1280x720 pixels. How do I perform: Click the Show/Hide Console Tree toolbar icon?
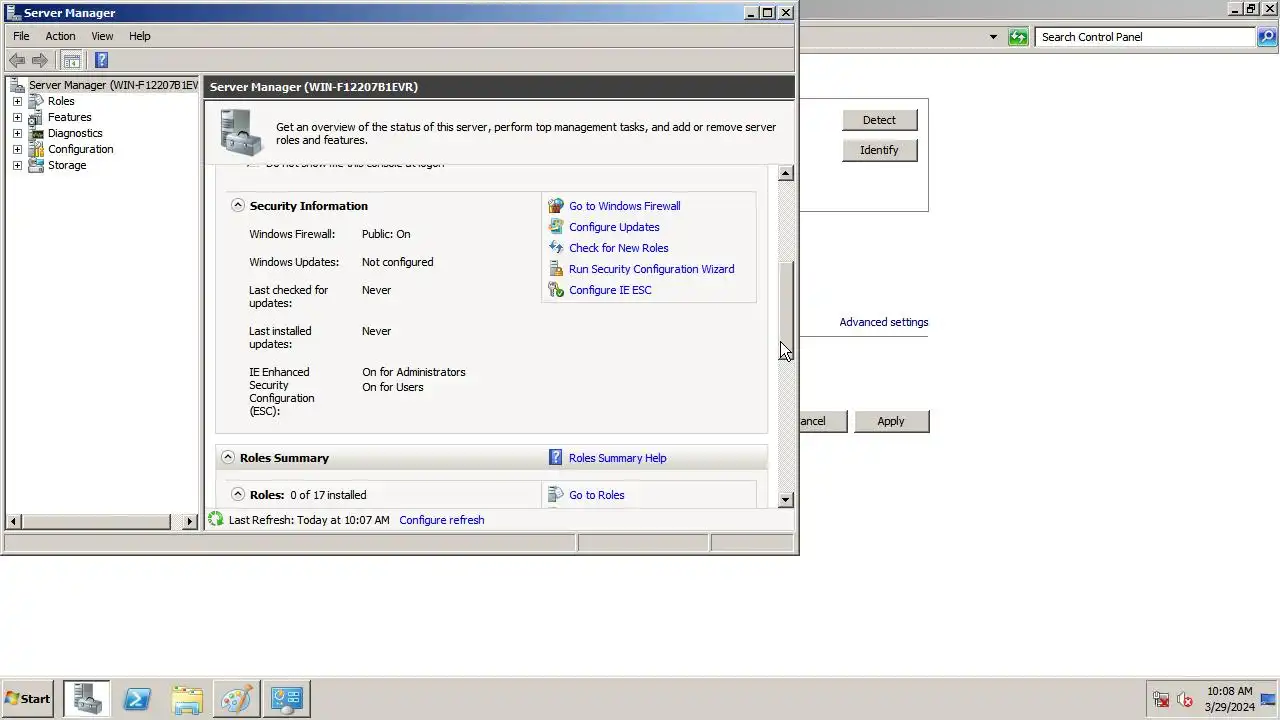[72, 60]
